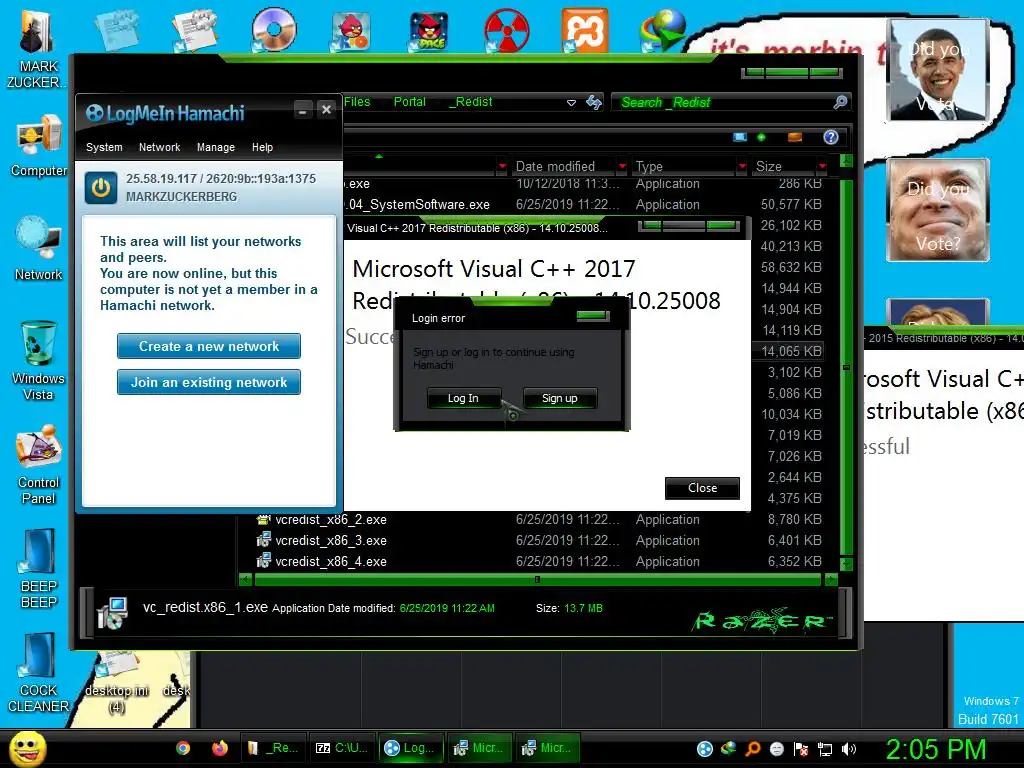The image size is (1024, 768).
Task: Open the globe download manager desktop icon
Action: pos(662,30)
